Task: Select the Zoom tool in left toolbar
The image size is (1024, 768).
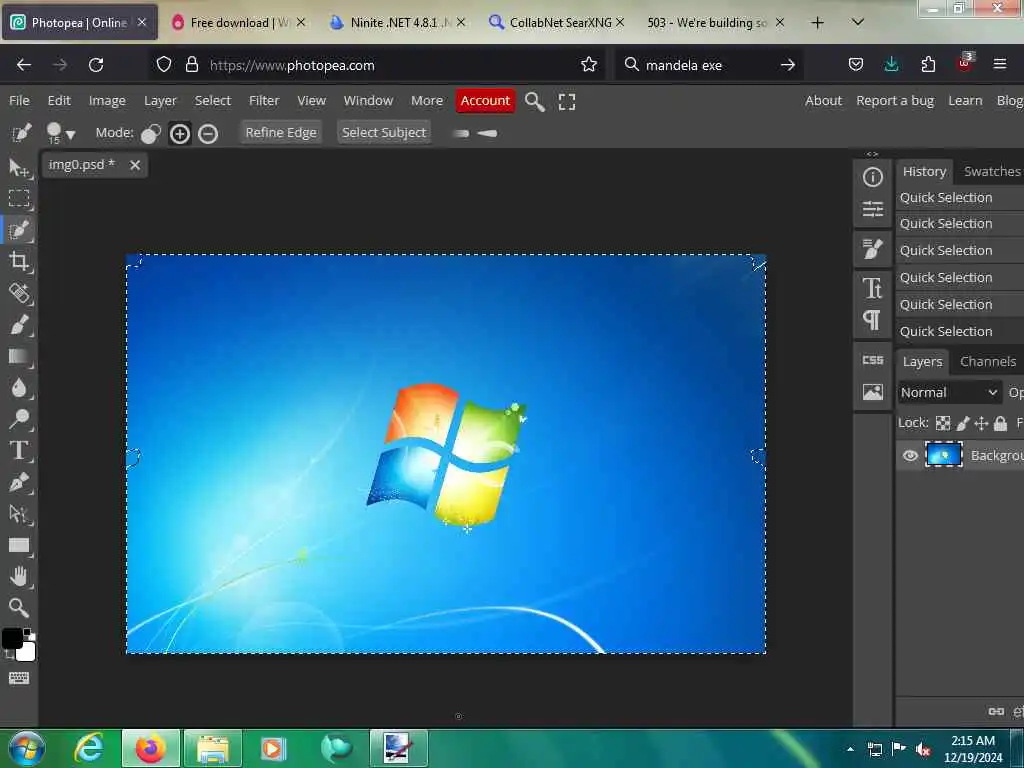Action: [x=19, y=608]
